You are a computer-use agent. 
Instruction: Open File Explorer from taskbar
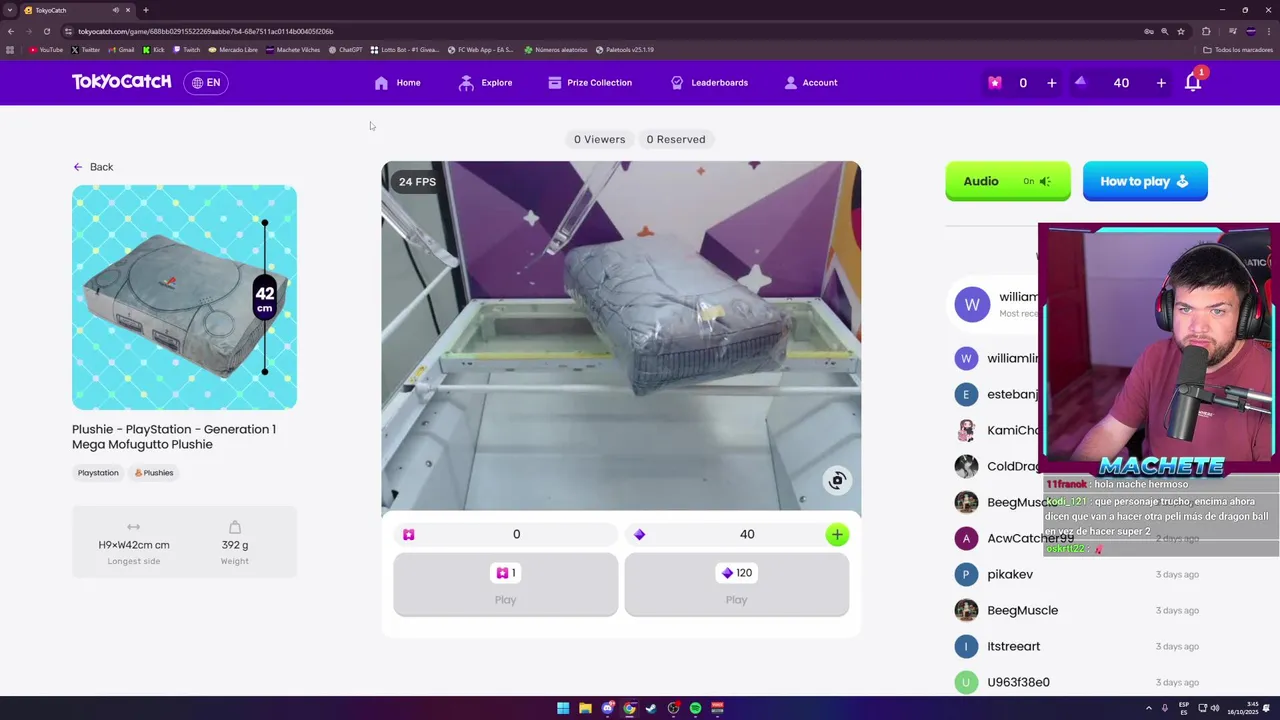(585, 708)
